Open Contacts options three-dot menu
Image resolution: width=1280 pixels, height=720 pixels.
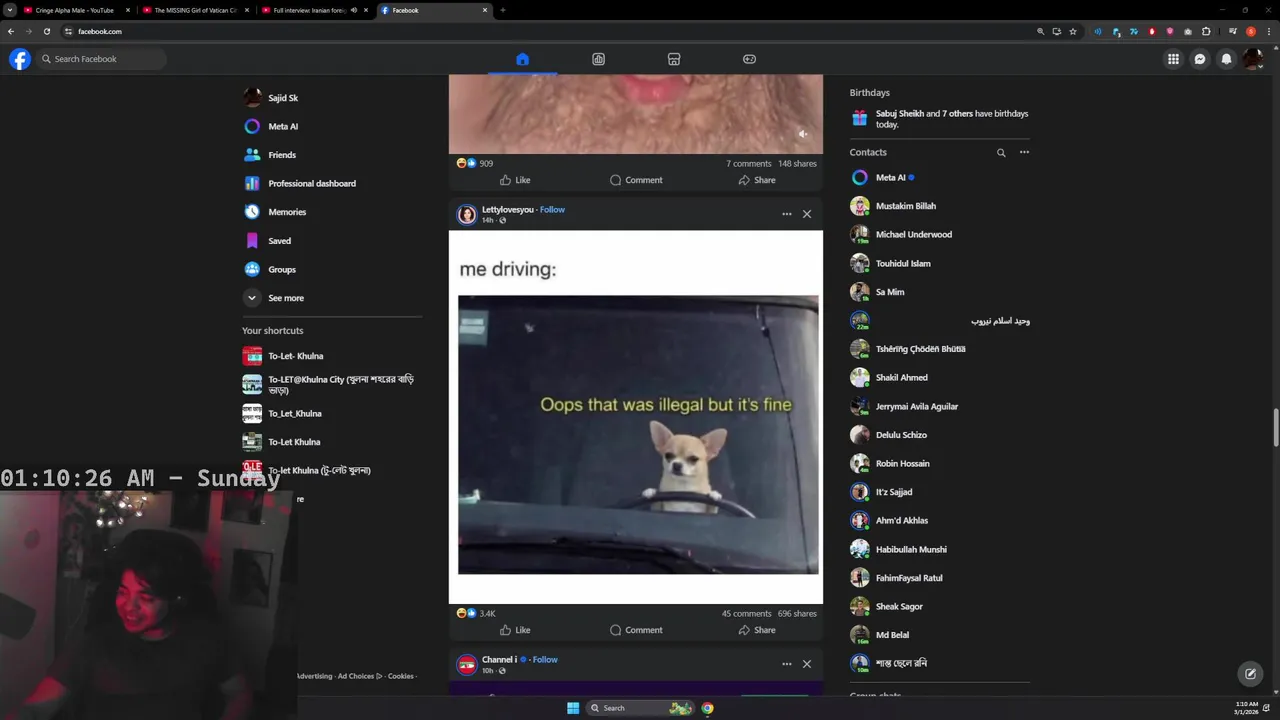1024,152
